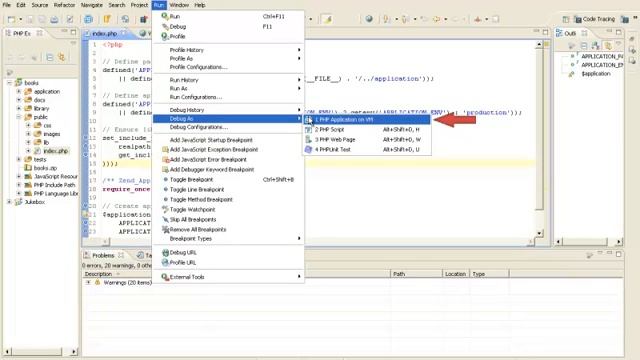Click the Type column header
Screen dimensions: 640x360
489,274
